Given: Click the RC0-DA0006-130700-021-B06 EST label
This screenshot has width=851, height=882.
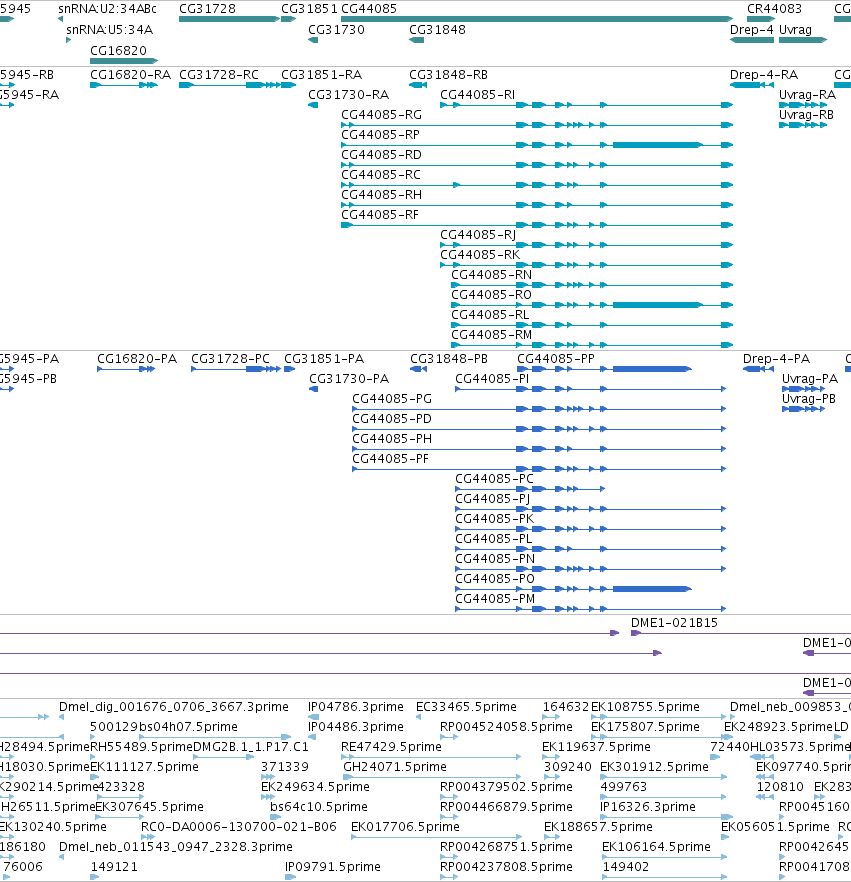Looking at the screenshot, I should (239, 826).
